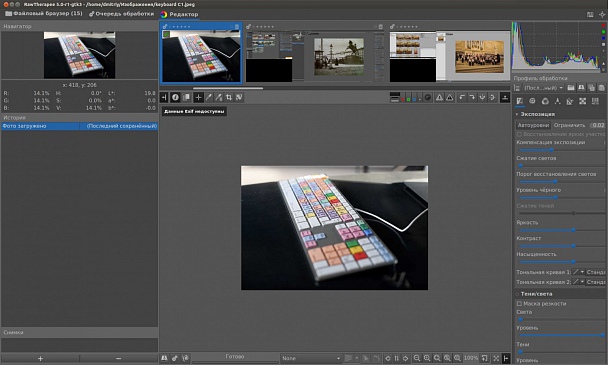This screenshot has width=608, height=365.
Task: Toggle blue channel preview
Action: [414, 99]
